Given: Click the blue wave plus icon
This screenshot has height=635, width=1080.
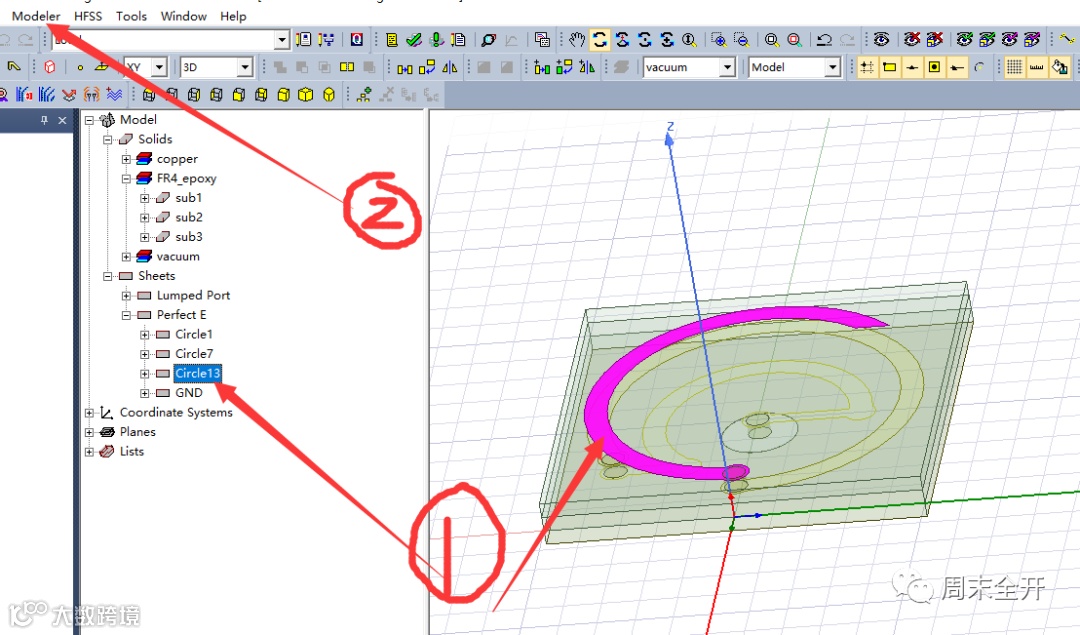Looking at the screenshot, I should (114, 94).
